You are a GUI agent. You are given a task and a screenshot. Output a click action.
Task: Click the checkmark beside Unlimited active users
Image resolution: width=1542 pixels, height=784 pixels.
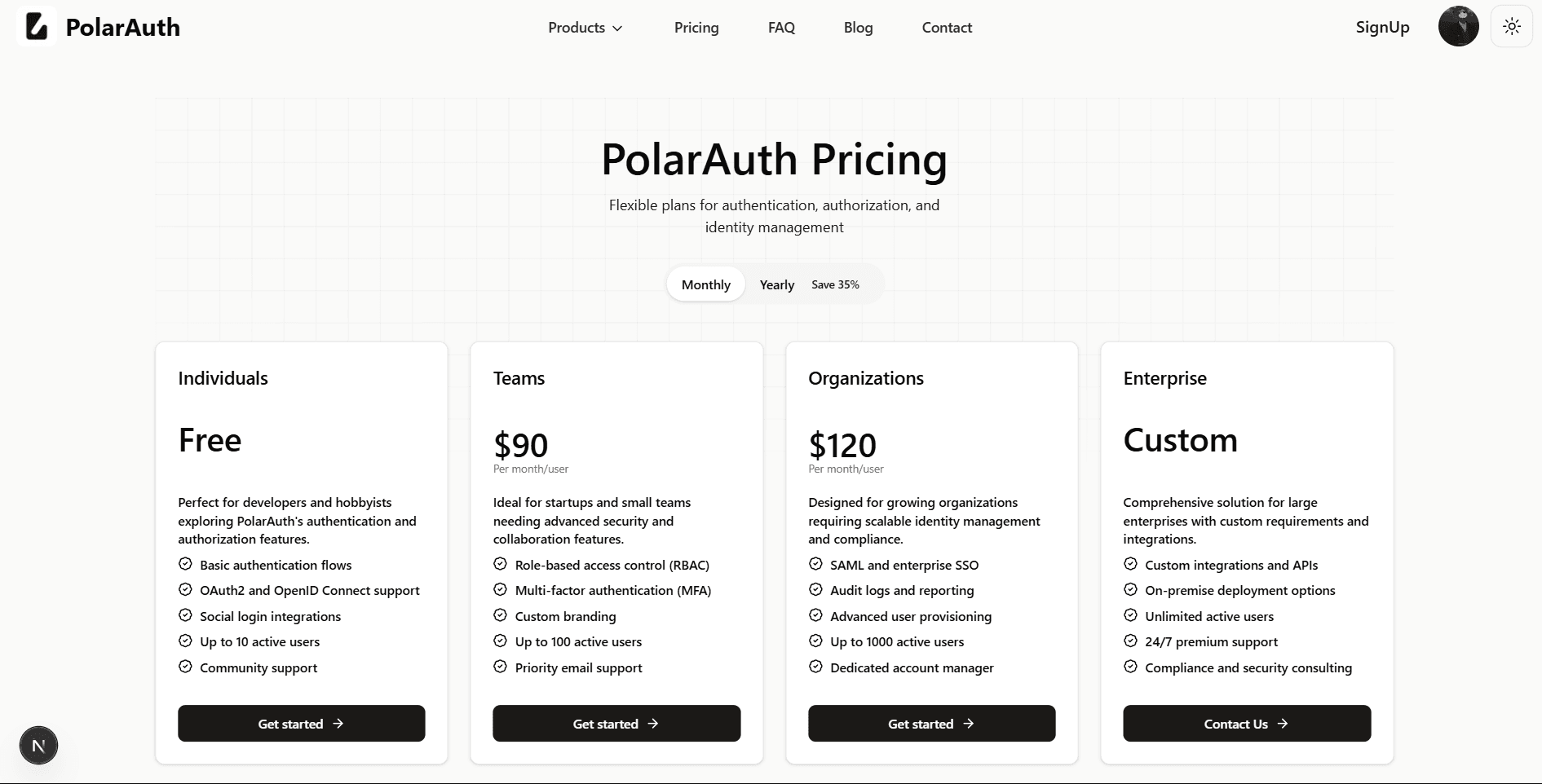tap(1131, 615)
